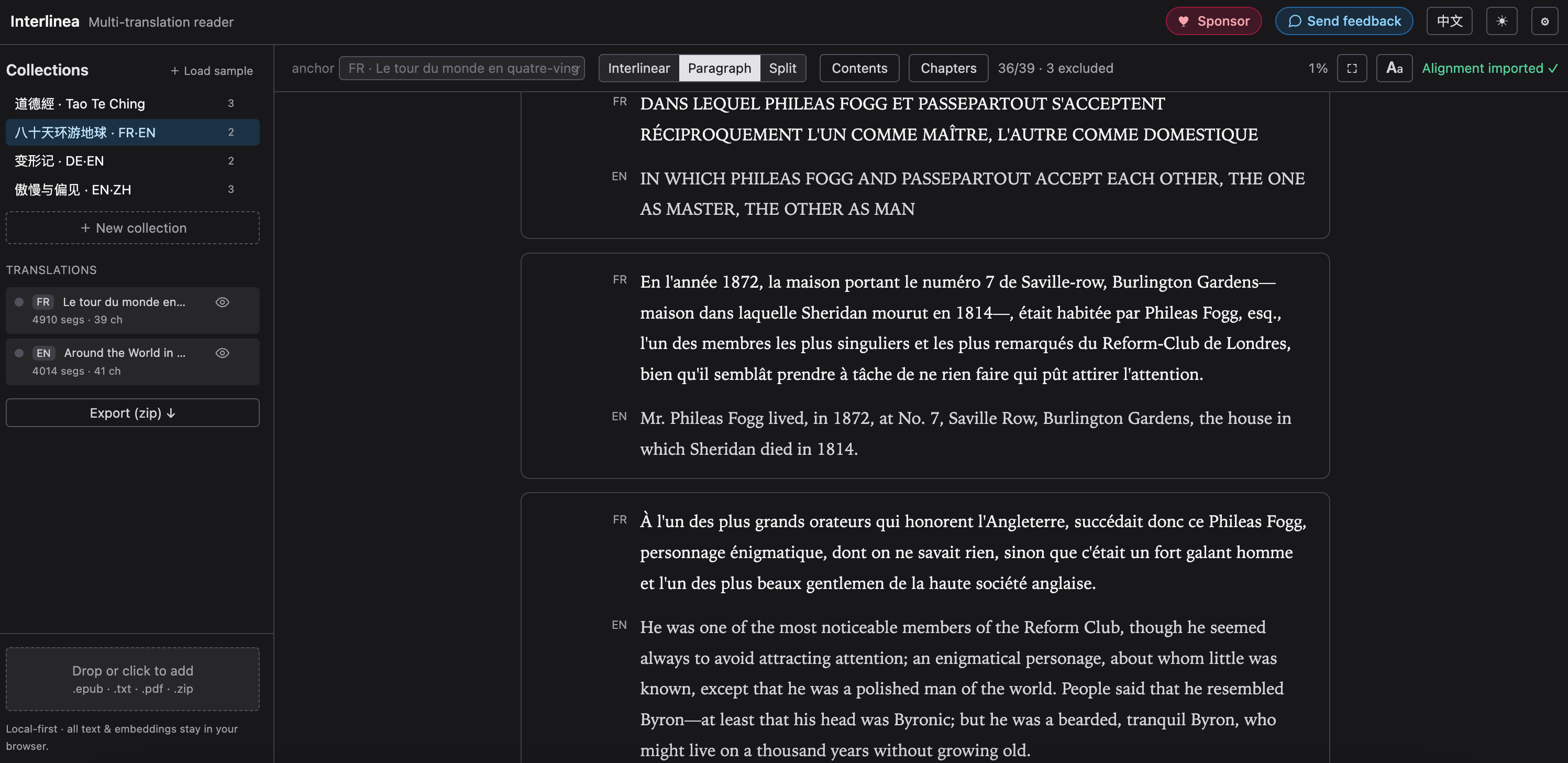Click the FR paragraph starting À l'un des plus grands
The height and width of the screenshot is (763, 1568).
coord(973,552)
